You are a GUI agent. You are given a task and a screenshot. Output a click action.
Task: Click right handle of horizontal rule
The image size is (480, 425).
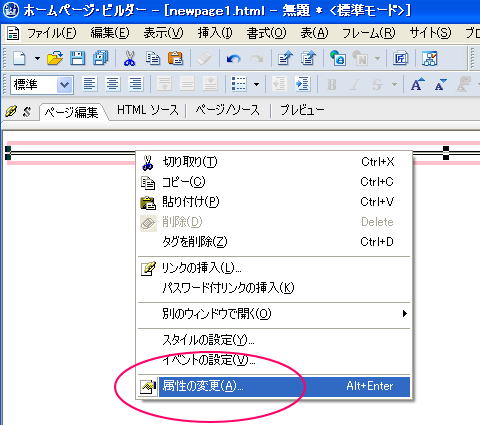446,153
